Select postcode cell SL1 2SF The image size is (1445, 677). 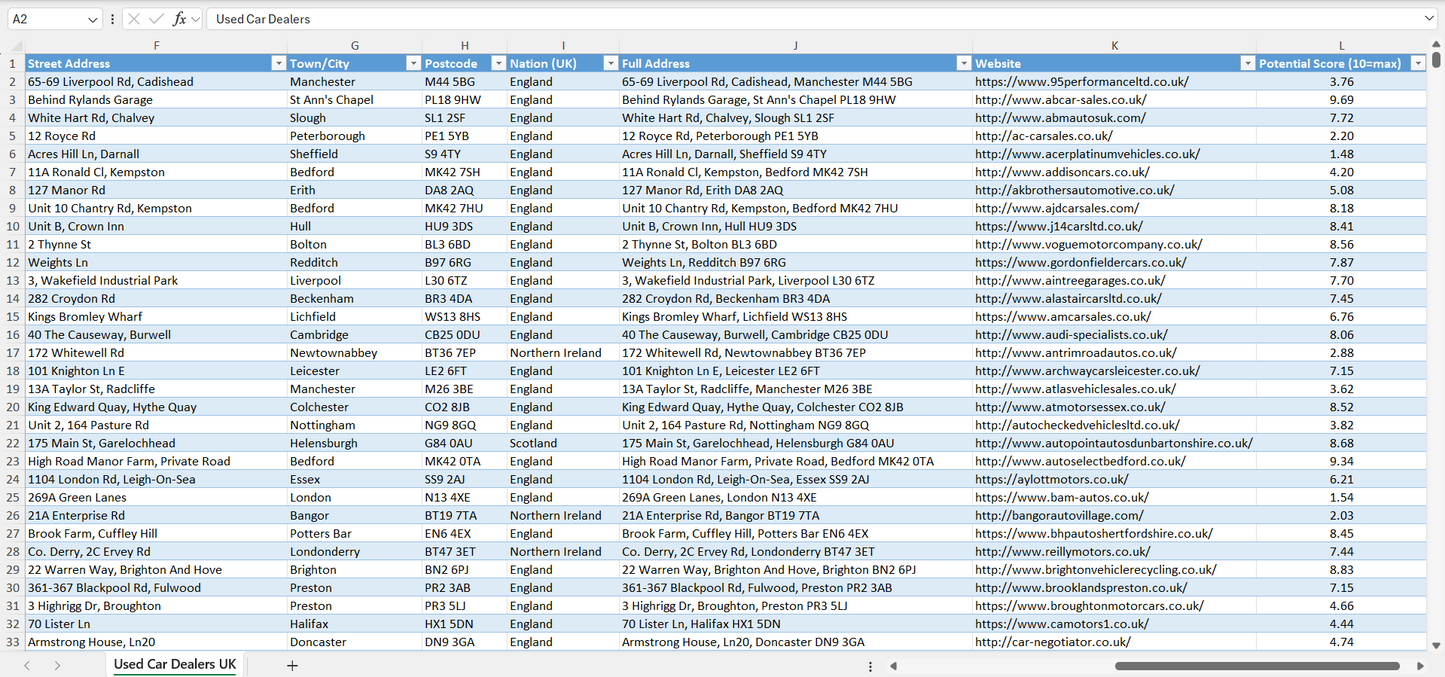464,118
